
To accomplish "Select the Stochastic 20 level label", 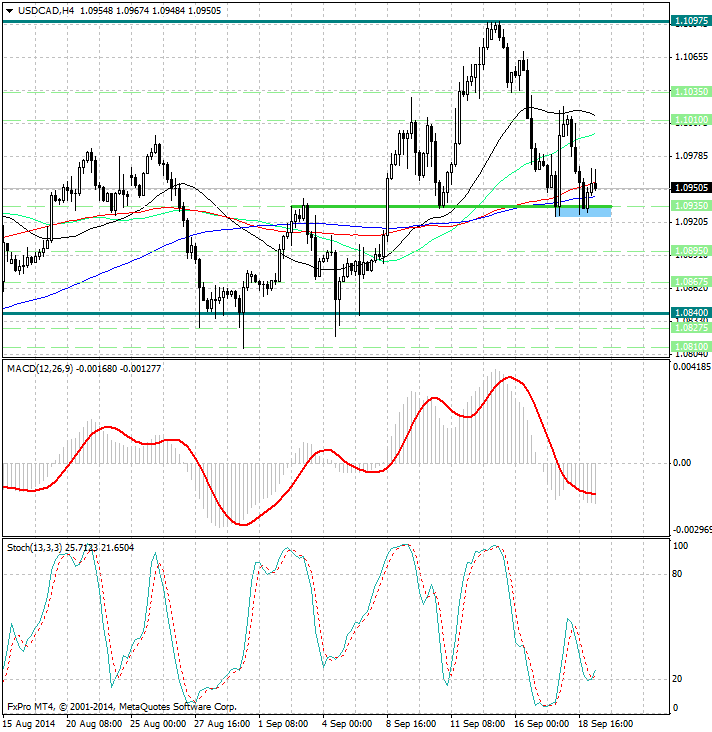I will (677, 679).
